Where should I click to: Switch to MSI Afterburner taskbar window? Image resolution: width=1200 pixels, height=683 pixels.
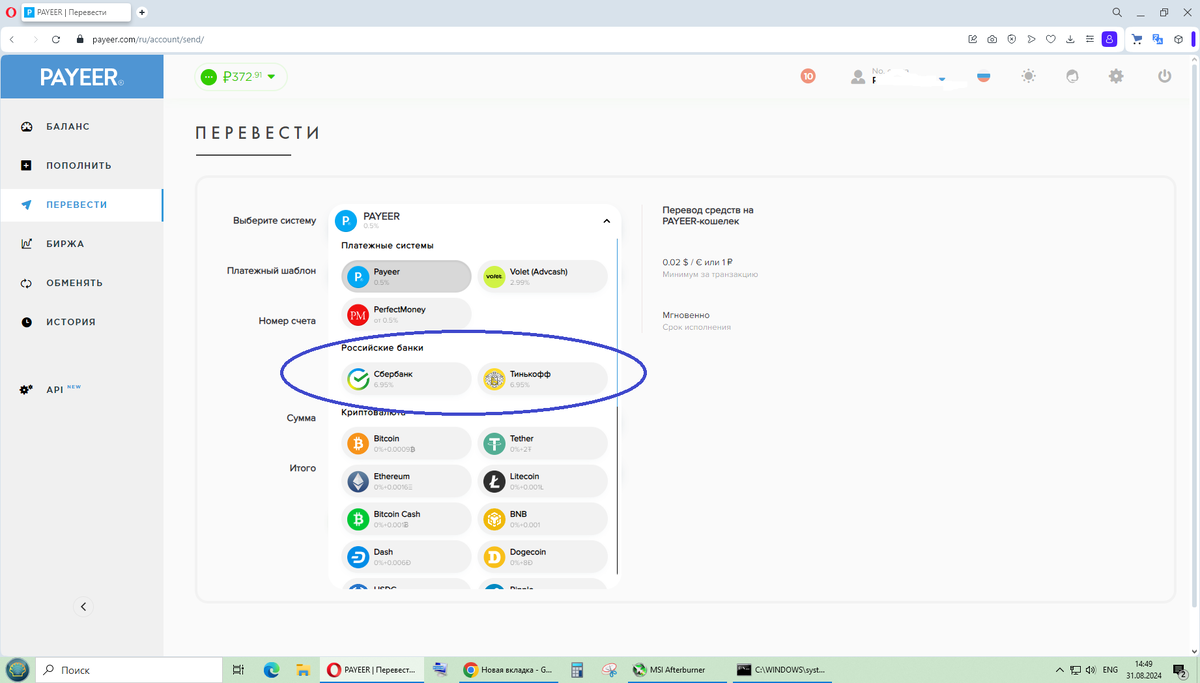click(677, 670)
